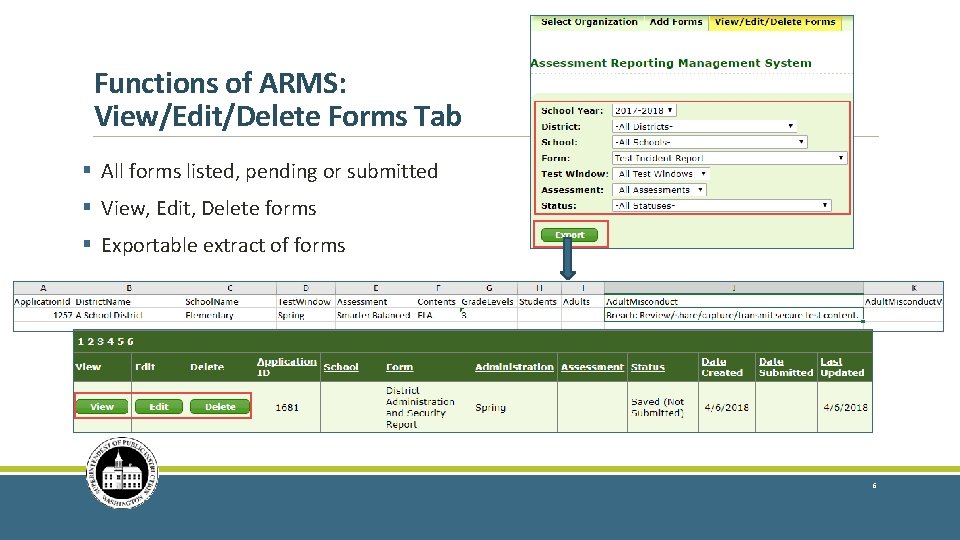Open the View/Edit/Delete Forms tab
960x540 pixels.
click(774, 22)
